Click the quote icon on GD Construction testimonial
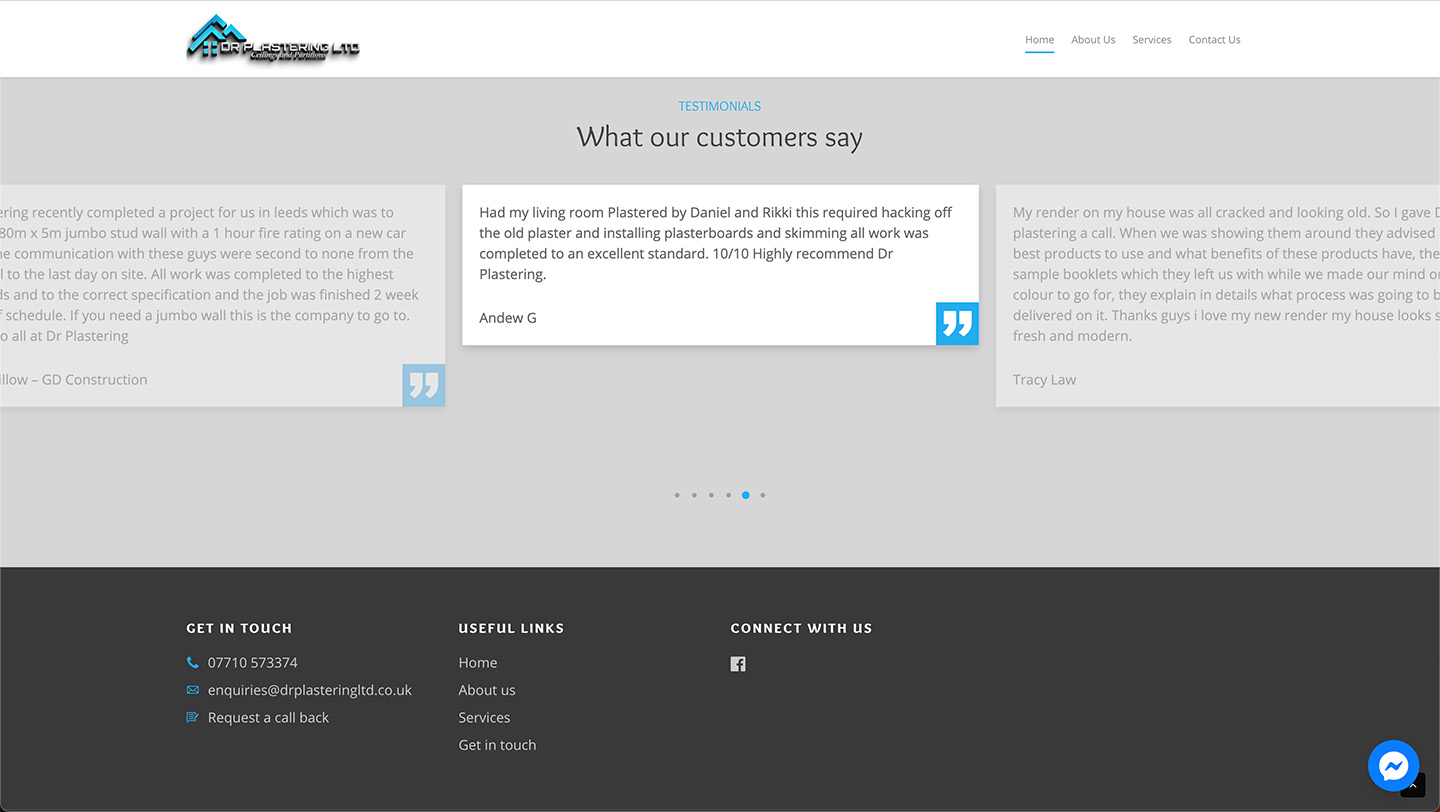The image size is (1440, 812). tap(424, 385)
